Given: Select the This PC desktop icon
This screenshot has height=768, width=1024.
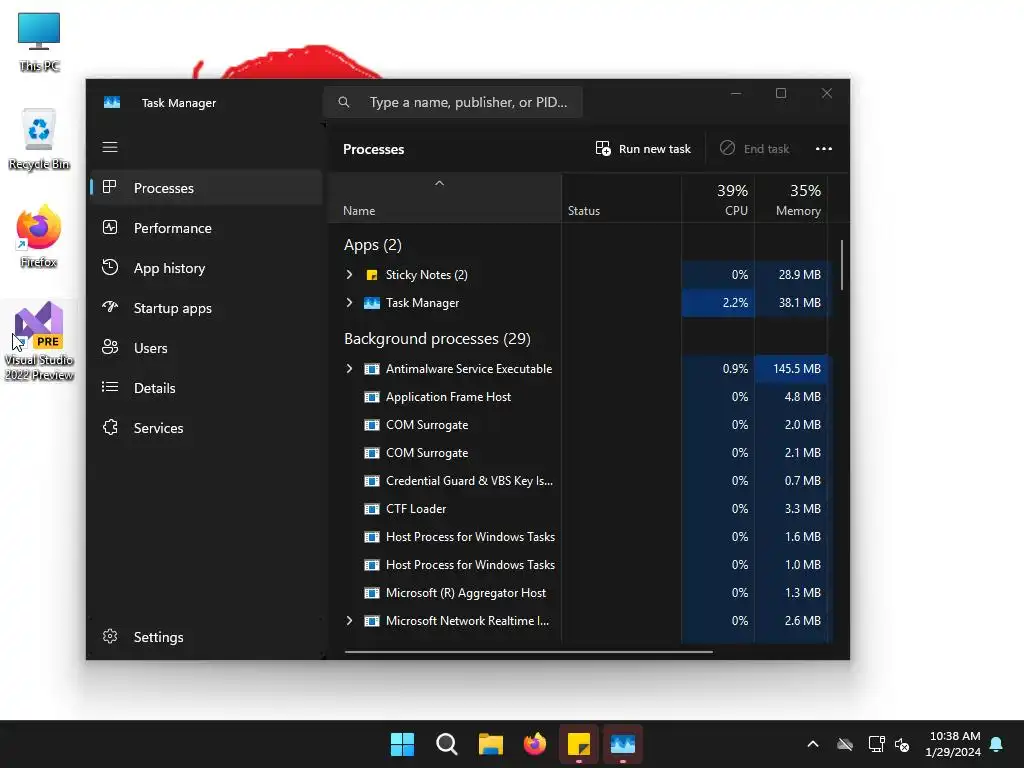Looking at the screenshot, I should tap(39, 42).
